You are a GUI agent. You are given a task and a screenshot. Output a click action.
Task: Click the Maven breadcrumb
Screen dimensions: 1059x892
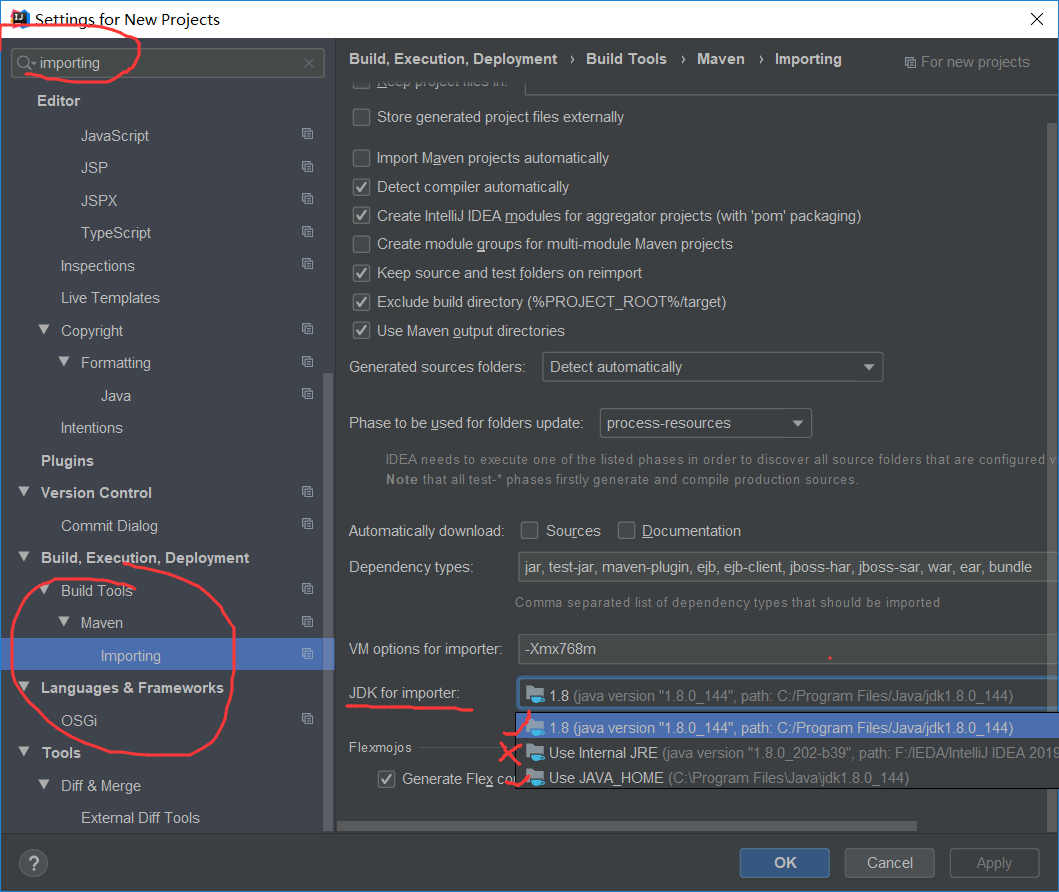click(x=721, y=59)
